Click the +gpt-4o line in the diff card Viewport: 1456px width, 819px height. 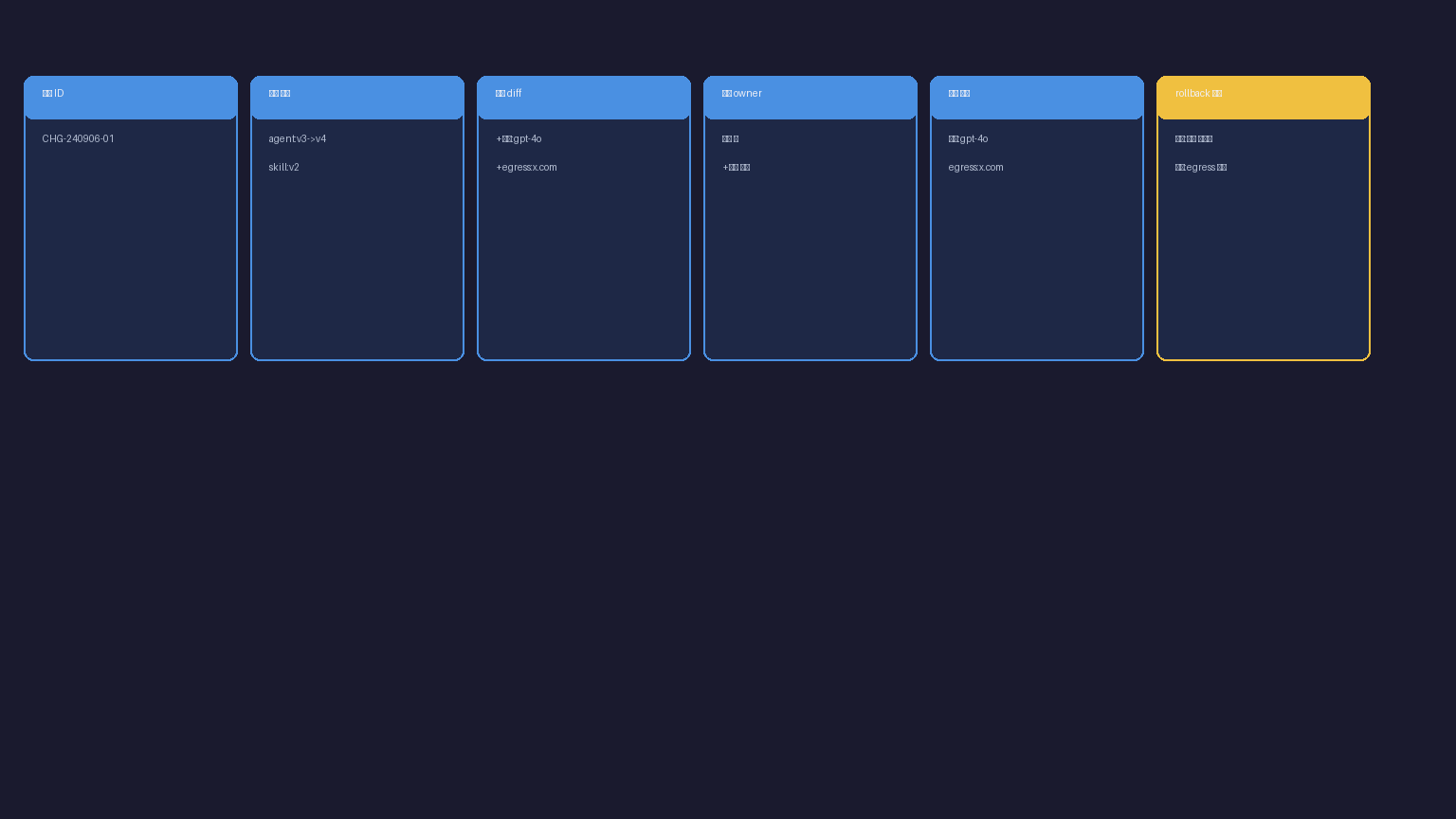(519, 139)
